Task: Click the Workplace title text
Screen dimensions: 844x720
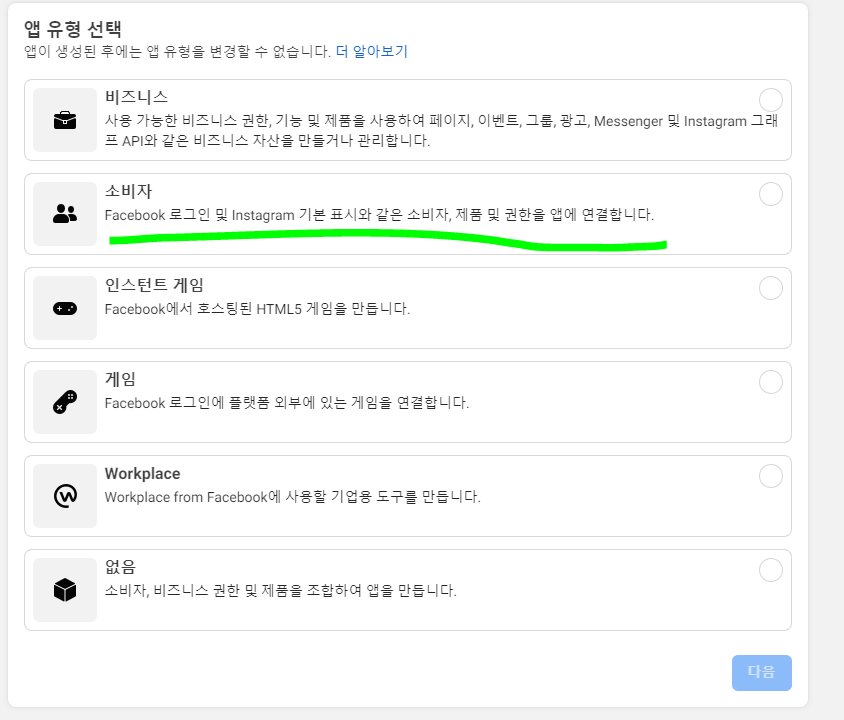Action: [143, 474]
